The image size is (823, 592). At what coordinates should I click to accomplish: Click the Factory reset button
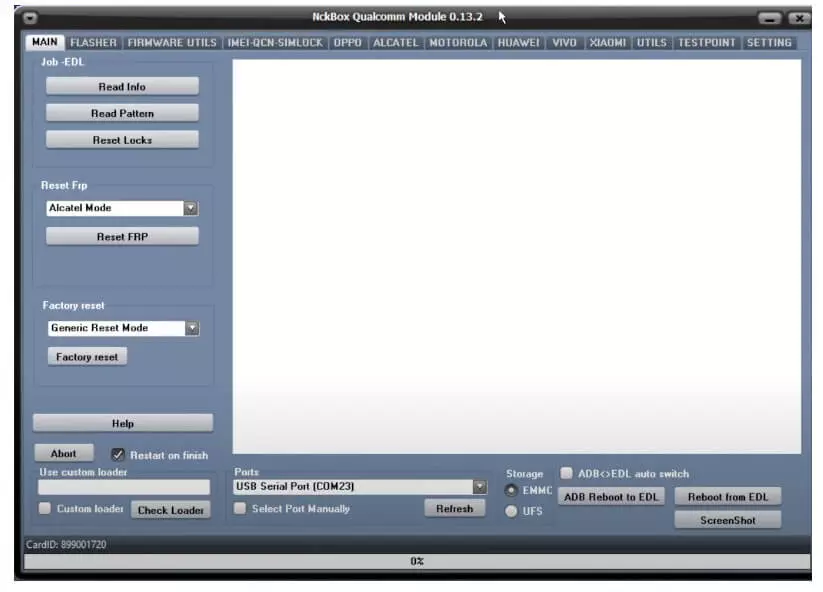(x=87, y=357)
